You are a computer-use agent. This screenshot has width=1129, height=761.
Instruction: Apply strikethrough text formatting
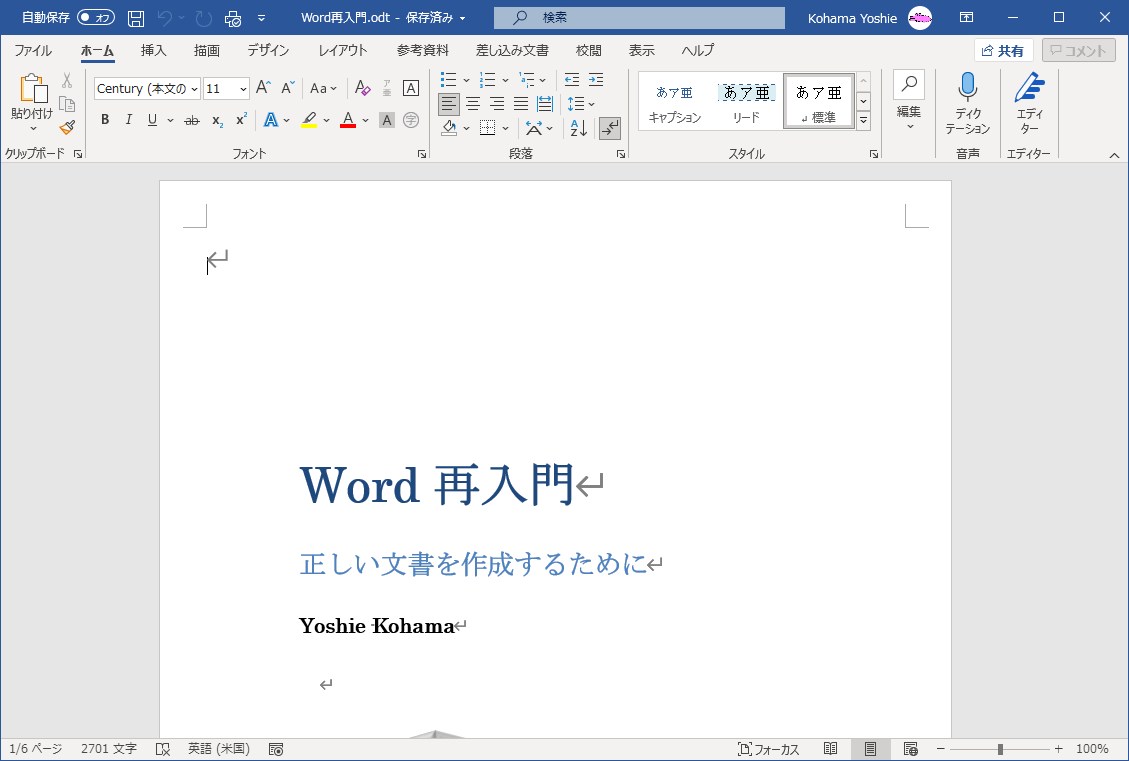click(x=191, y=120)
